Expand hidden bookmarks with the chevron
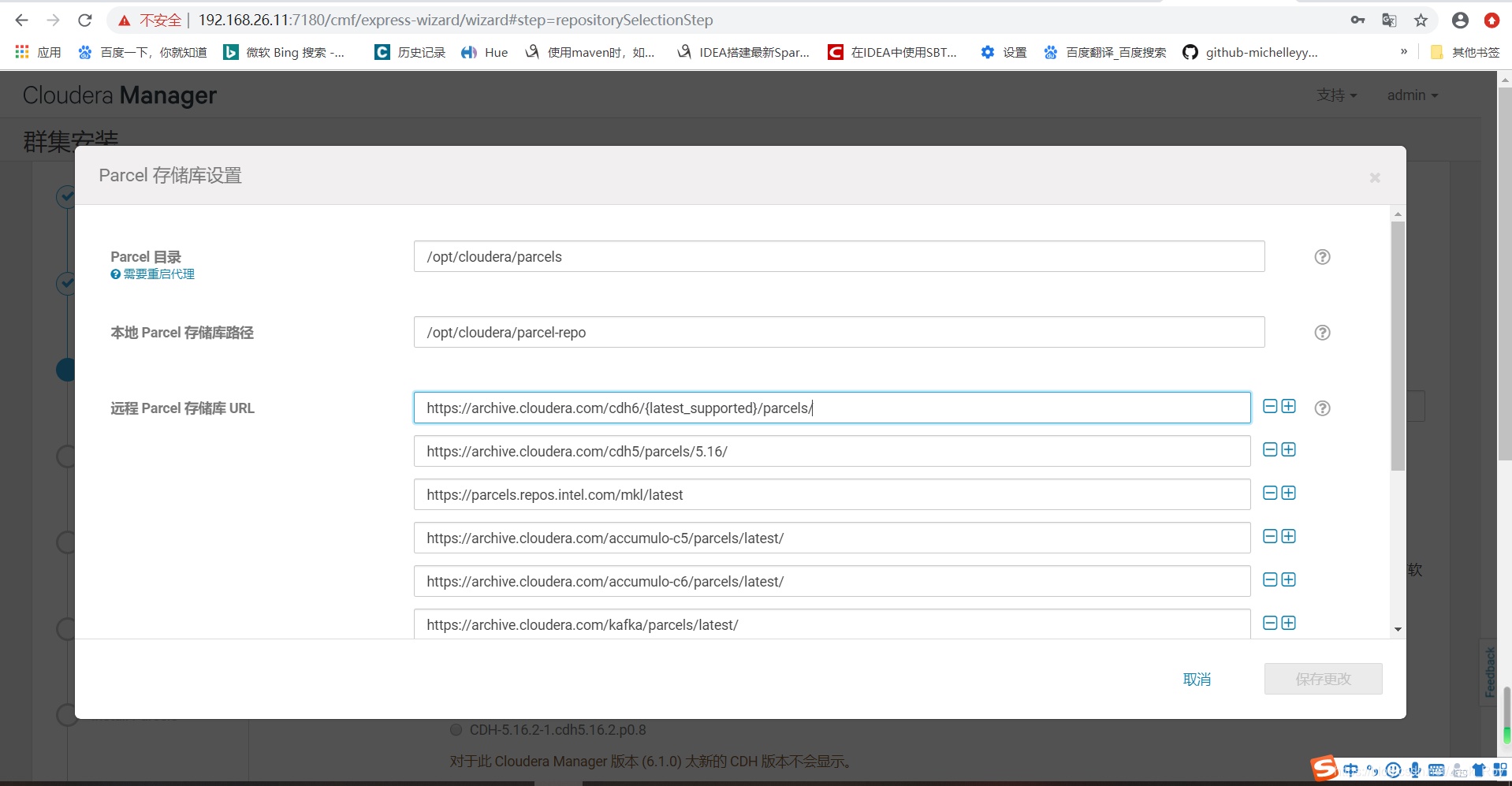Image resolution: width=1512 pixels, height=786 pixels. (x=1404, y=52)
